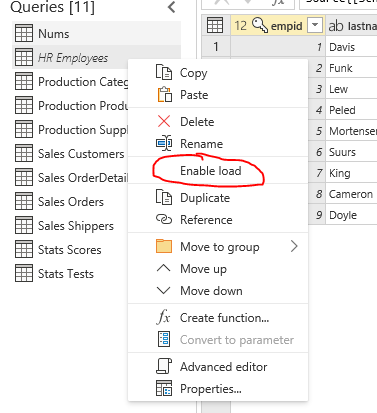Select the Sales Shippers query

click(70, 225)
